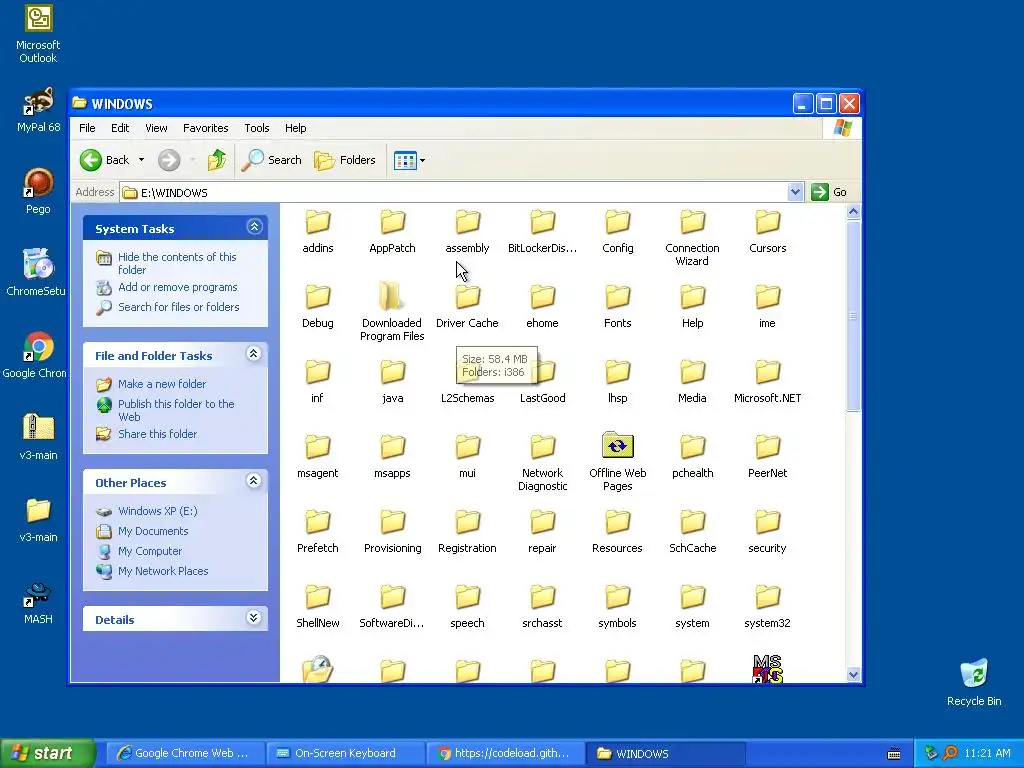The image size is (1024, 768).
Task: Open the Back history dropdown arrow
Action: [x=141, y=160]
